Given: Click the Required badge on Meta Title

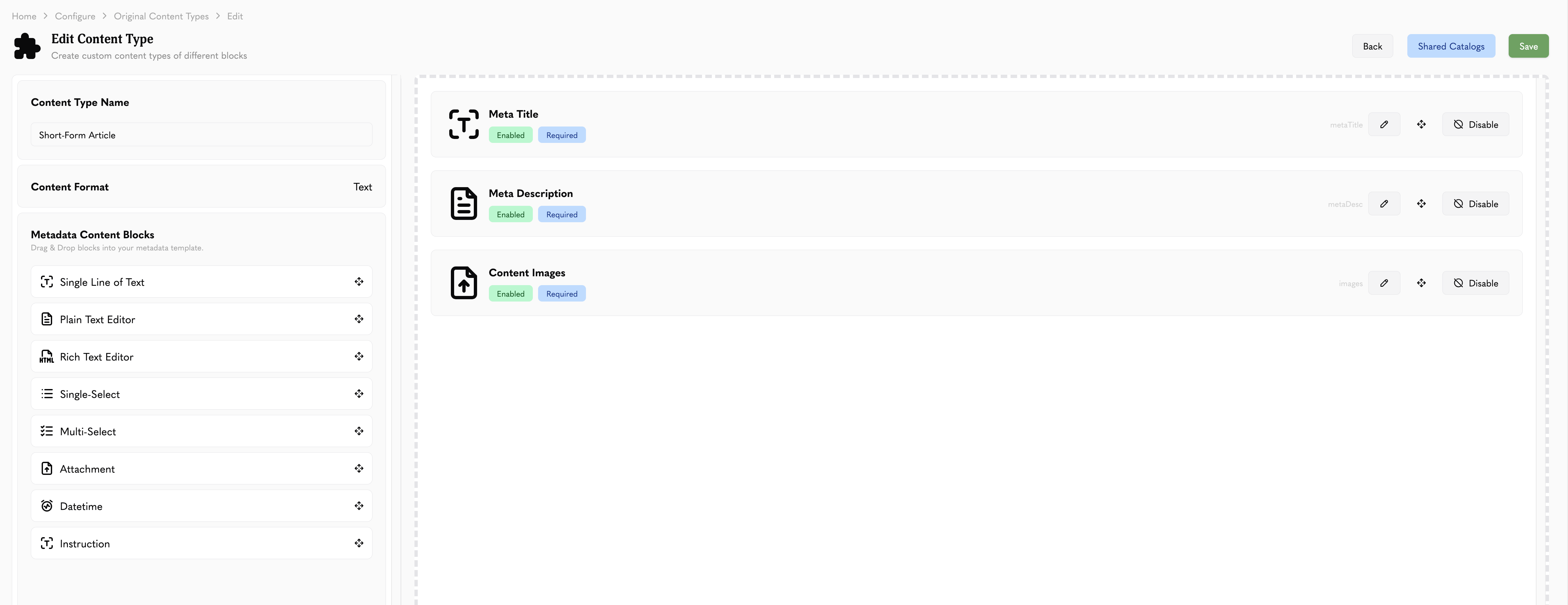Looking at the screenshot, I should coord(562,135).
